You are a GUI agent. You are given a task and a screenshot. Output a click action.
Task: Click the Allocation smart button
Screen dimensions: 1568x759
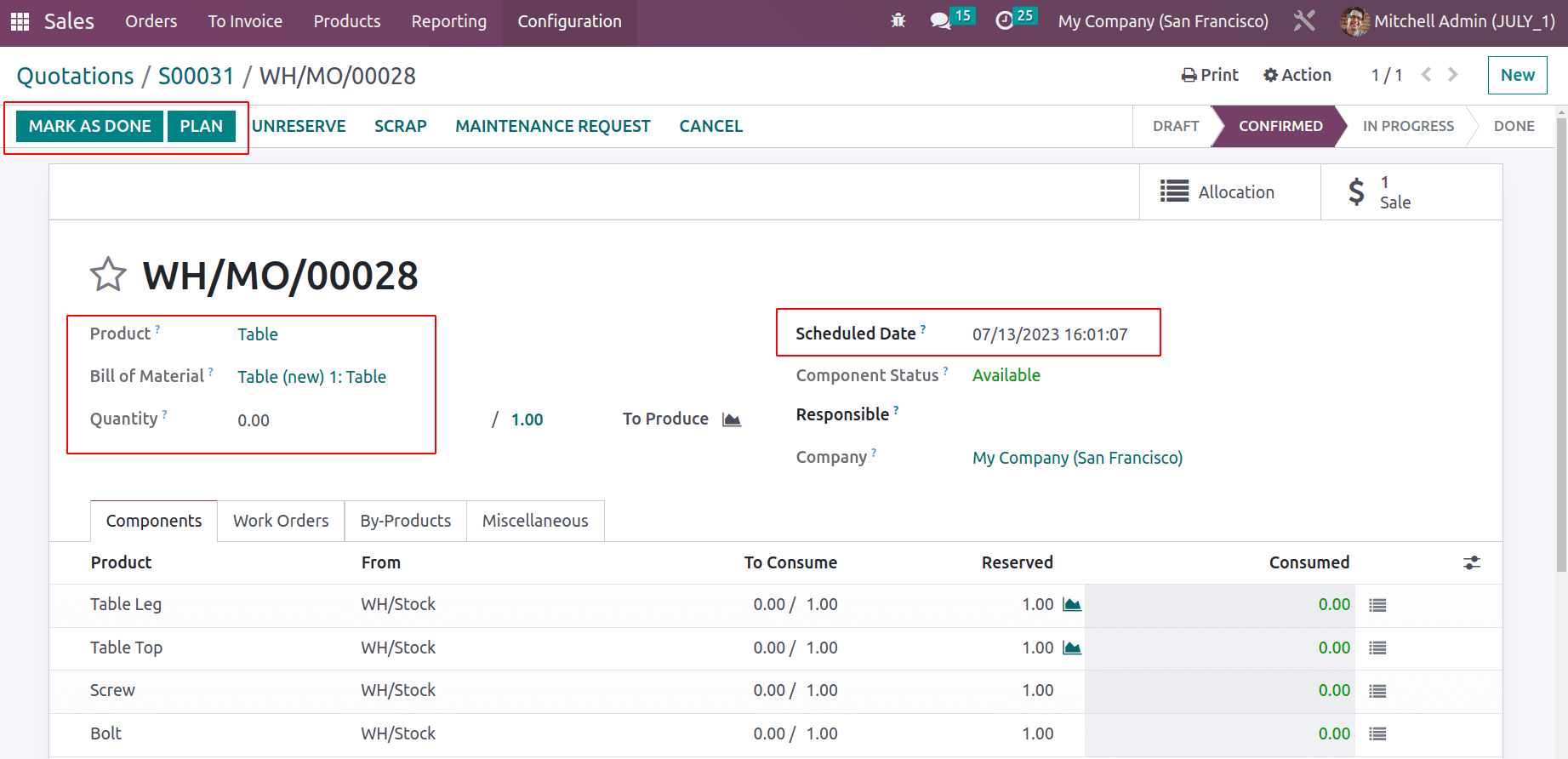click(1230, 192)
